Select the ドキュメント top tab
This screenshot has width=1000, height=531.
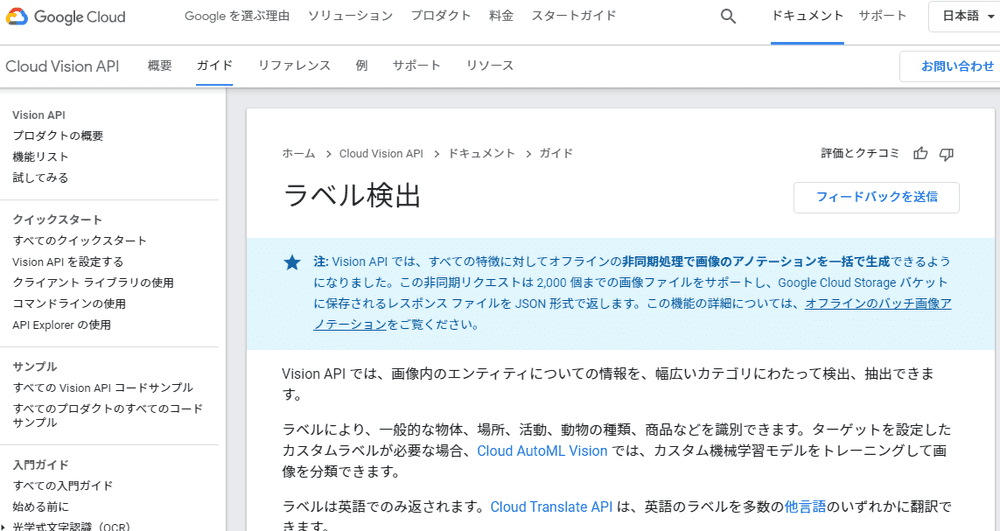click(807, 16)
